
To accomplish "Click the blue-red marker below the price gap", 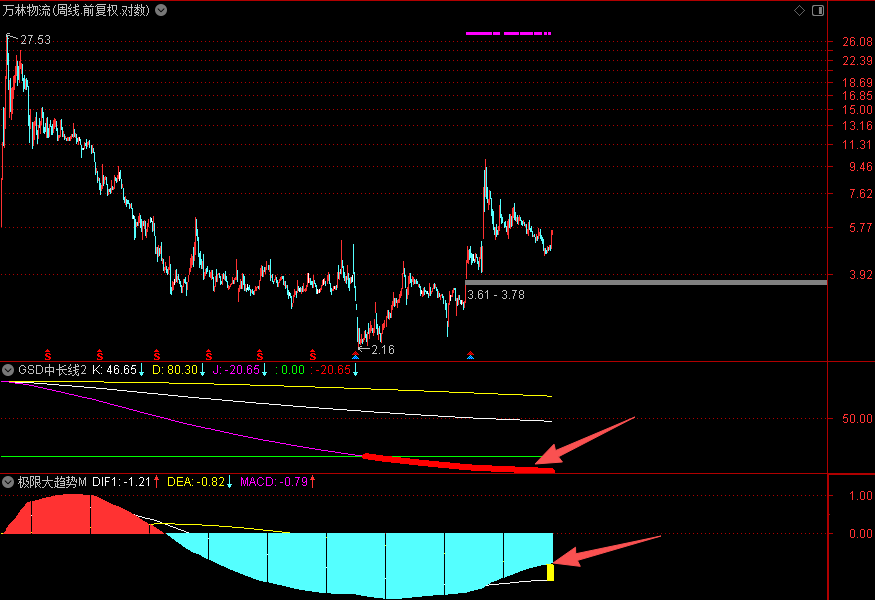I will point(471,354).
